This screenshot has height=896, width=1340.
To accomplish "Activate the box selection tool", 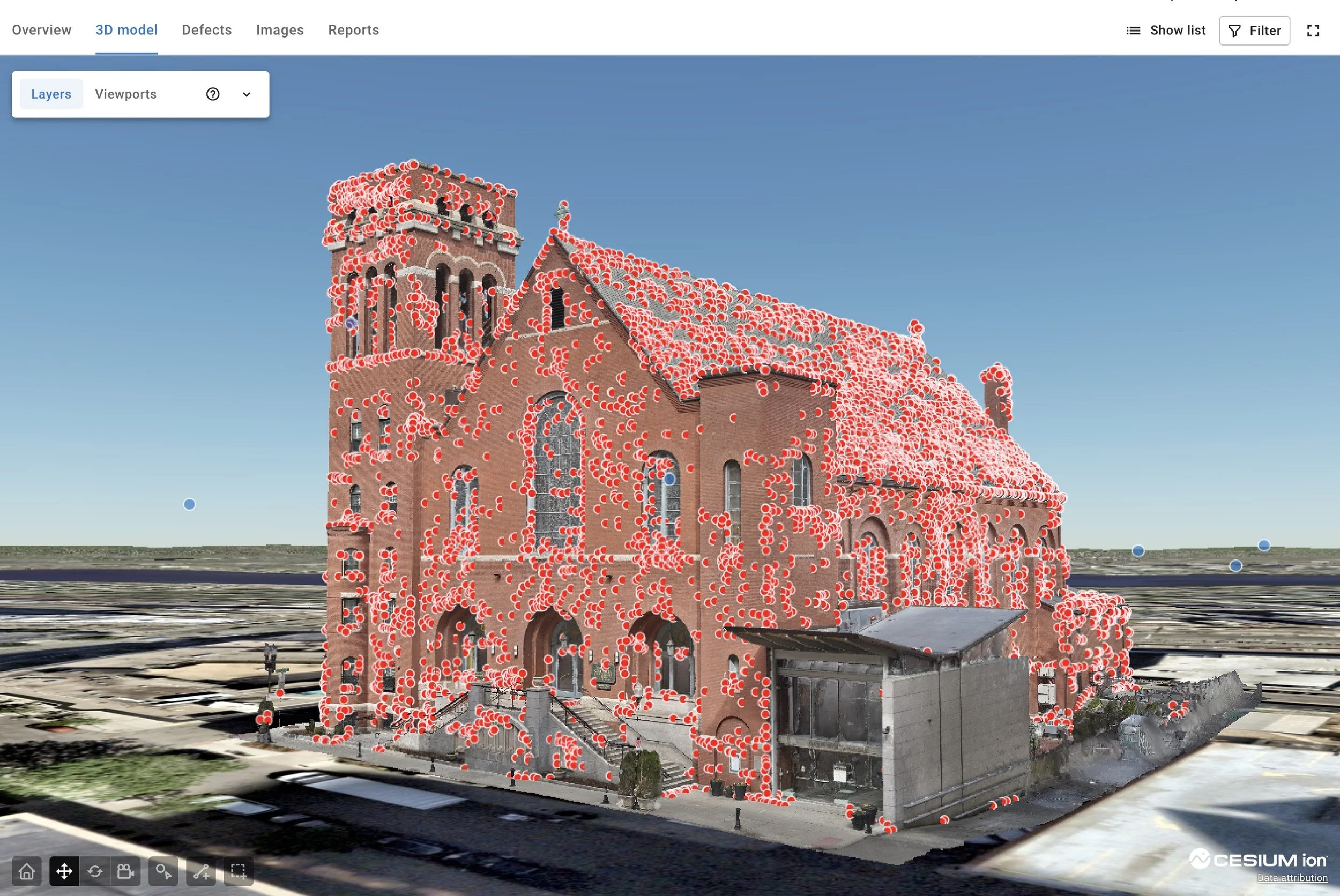I will coord(239,871).
